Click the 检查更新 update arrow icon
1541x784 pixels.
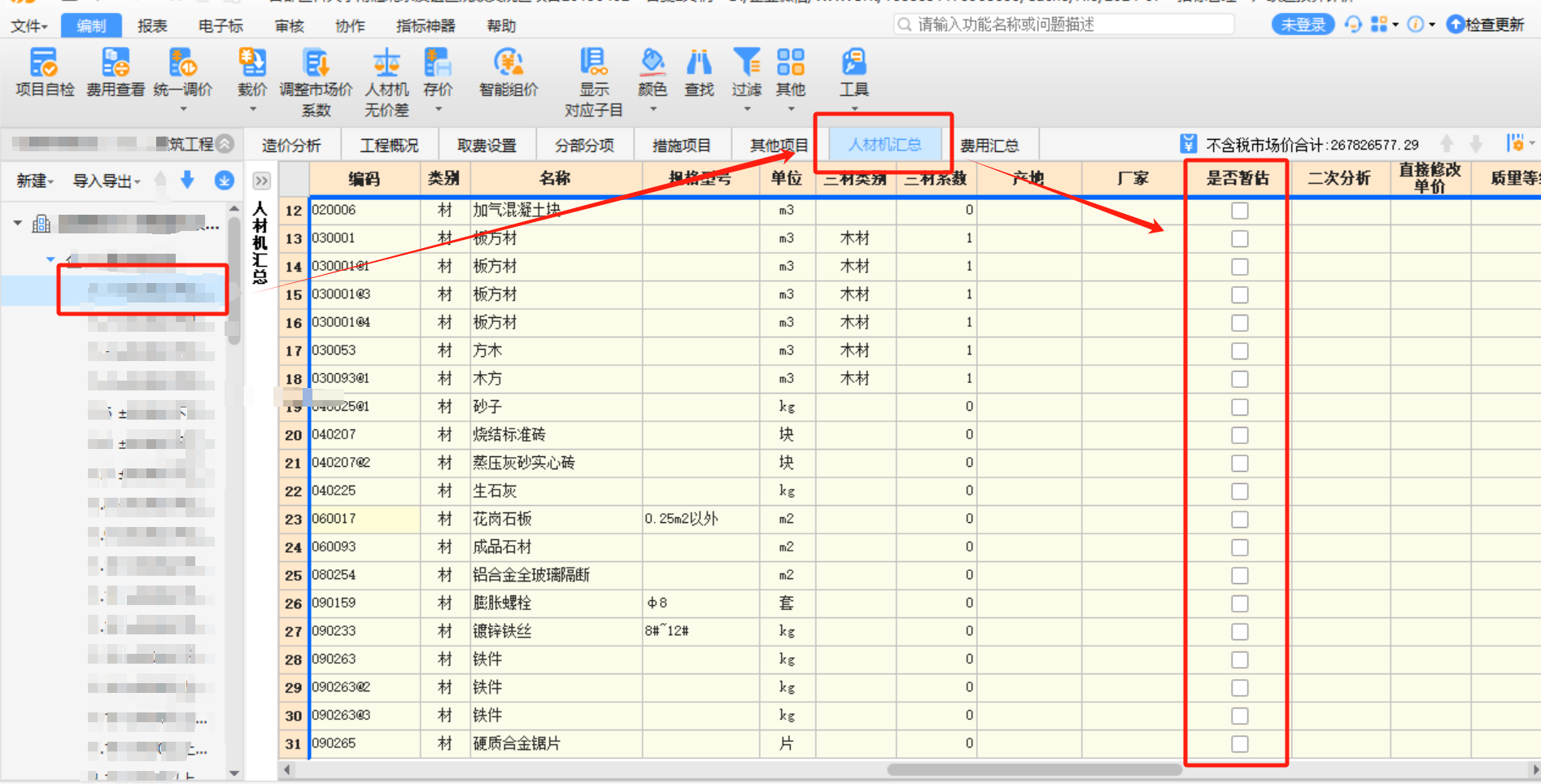[x=1456, y=24]
